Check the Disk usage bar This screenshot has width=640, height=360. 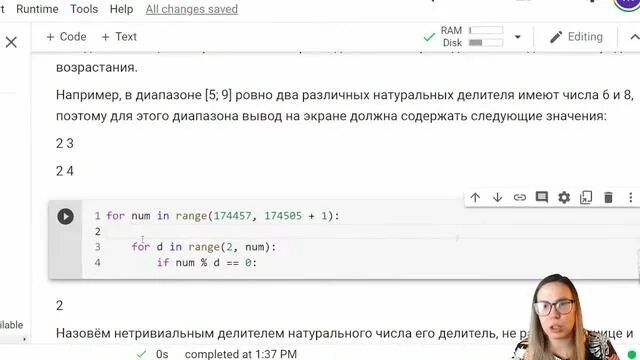486,42
